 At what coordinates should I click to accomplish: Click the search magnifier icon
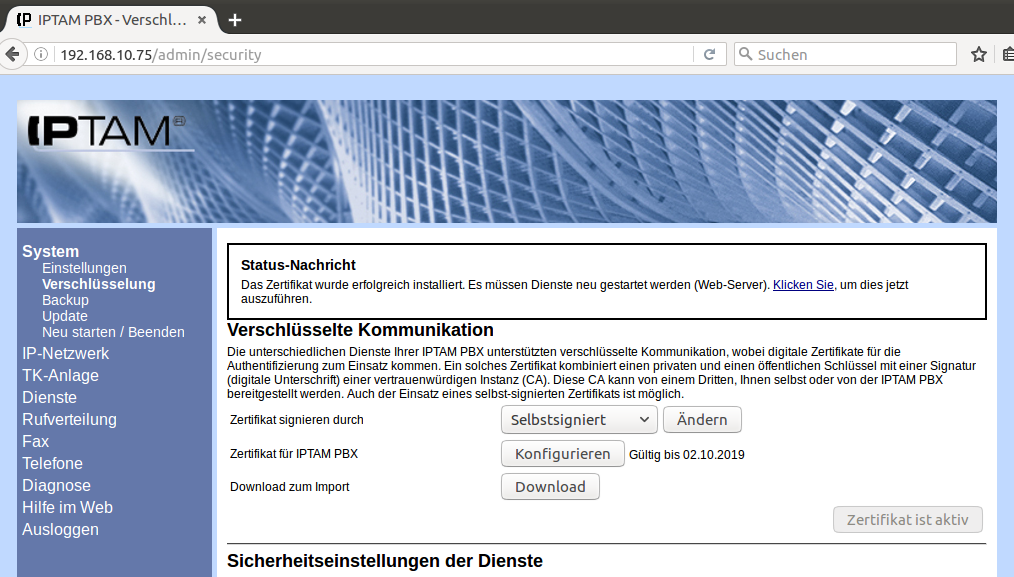coord(745,54)
